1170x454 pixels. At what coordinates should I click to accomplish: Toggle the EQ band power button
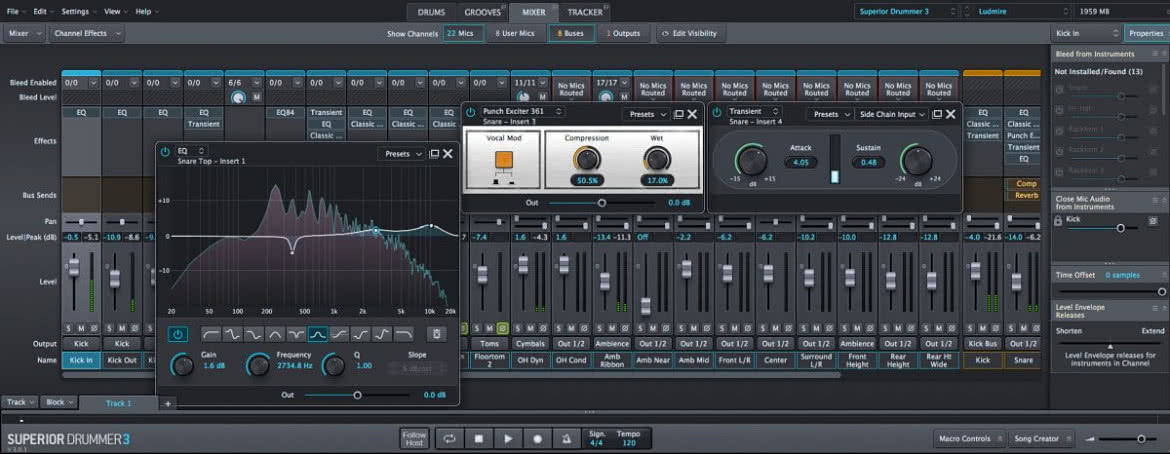coord(178,335)
